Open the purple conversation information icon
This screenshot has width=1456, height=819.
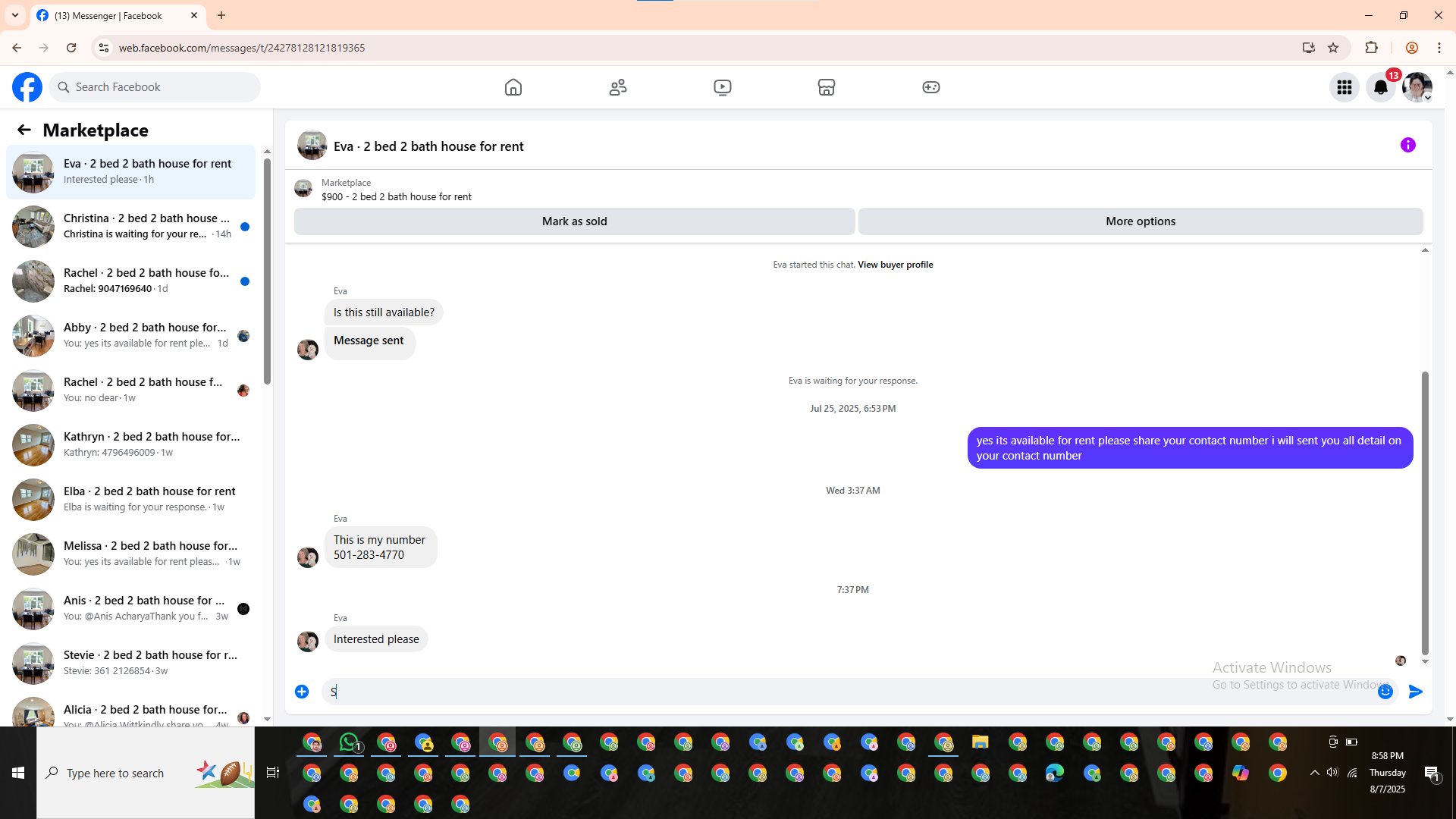[1408, 145]
